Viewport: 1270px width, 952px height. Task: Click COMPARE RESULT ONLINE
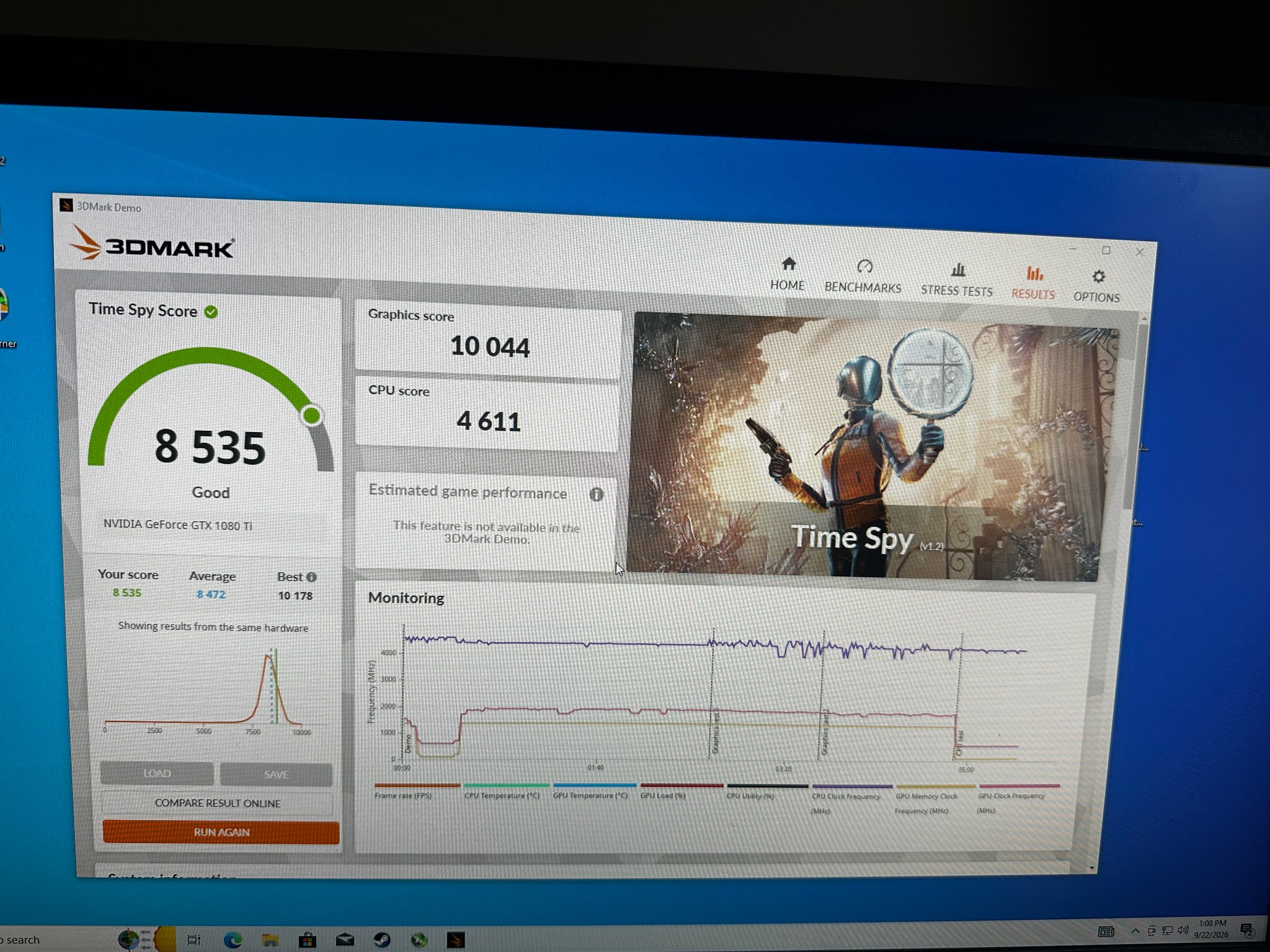tap(218, 803)
